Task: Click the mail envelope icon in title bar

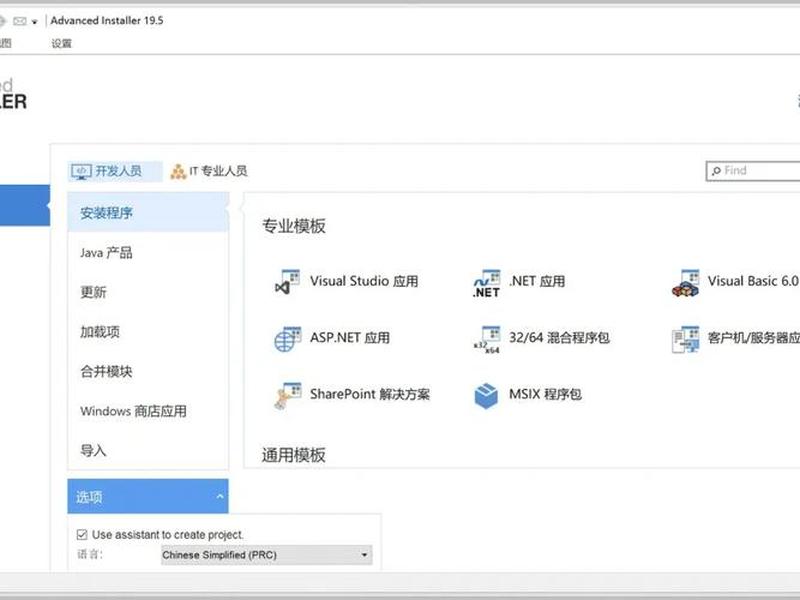Action: tap(20, 21)
